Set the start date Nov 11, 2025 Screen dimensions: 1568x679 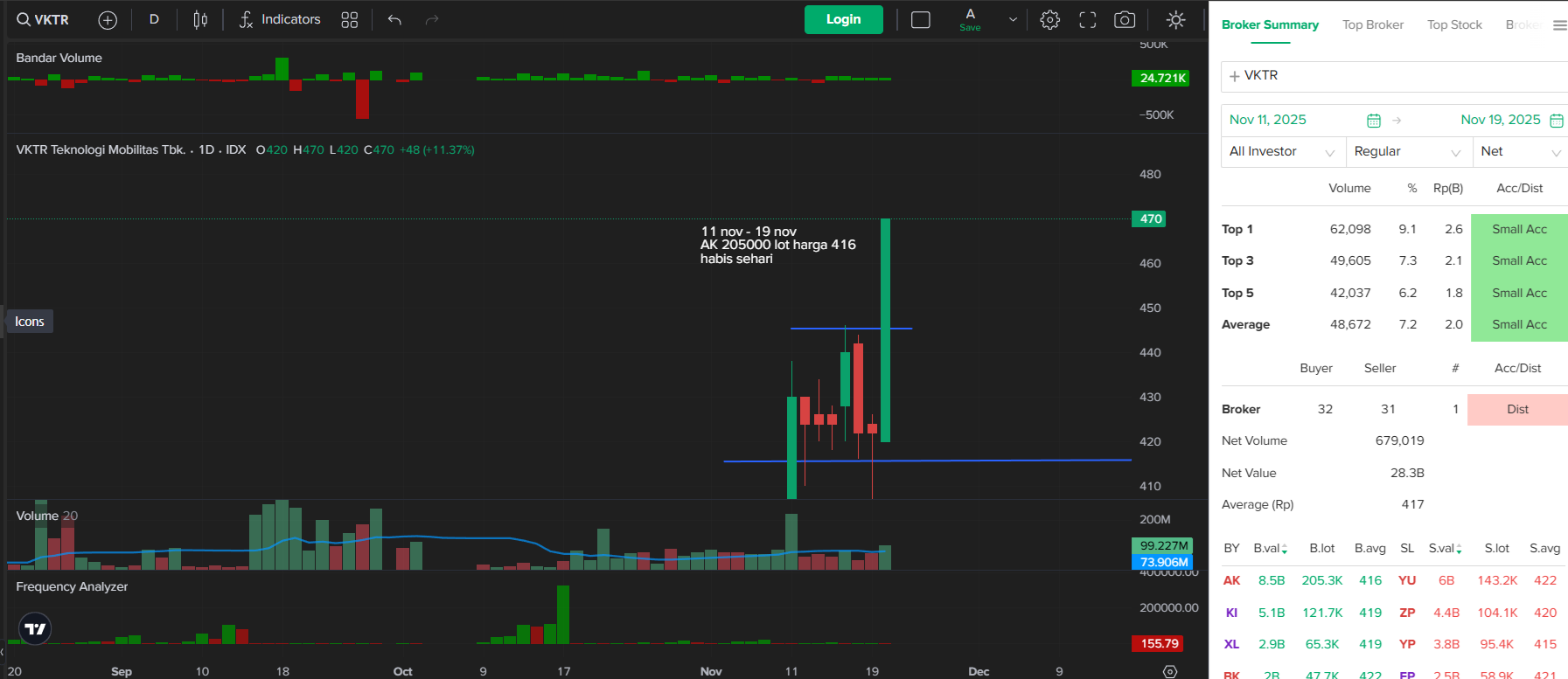pyautogui.click(x=1268, y=120)
